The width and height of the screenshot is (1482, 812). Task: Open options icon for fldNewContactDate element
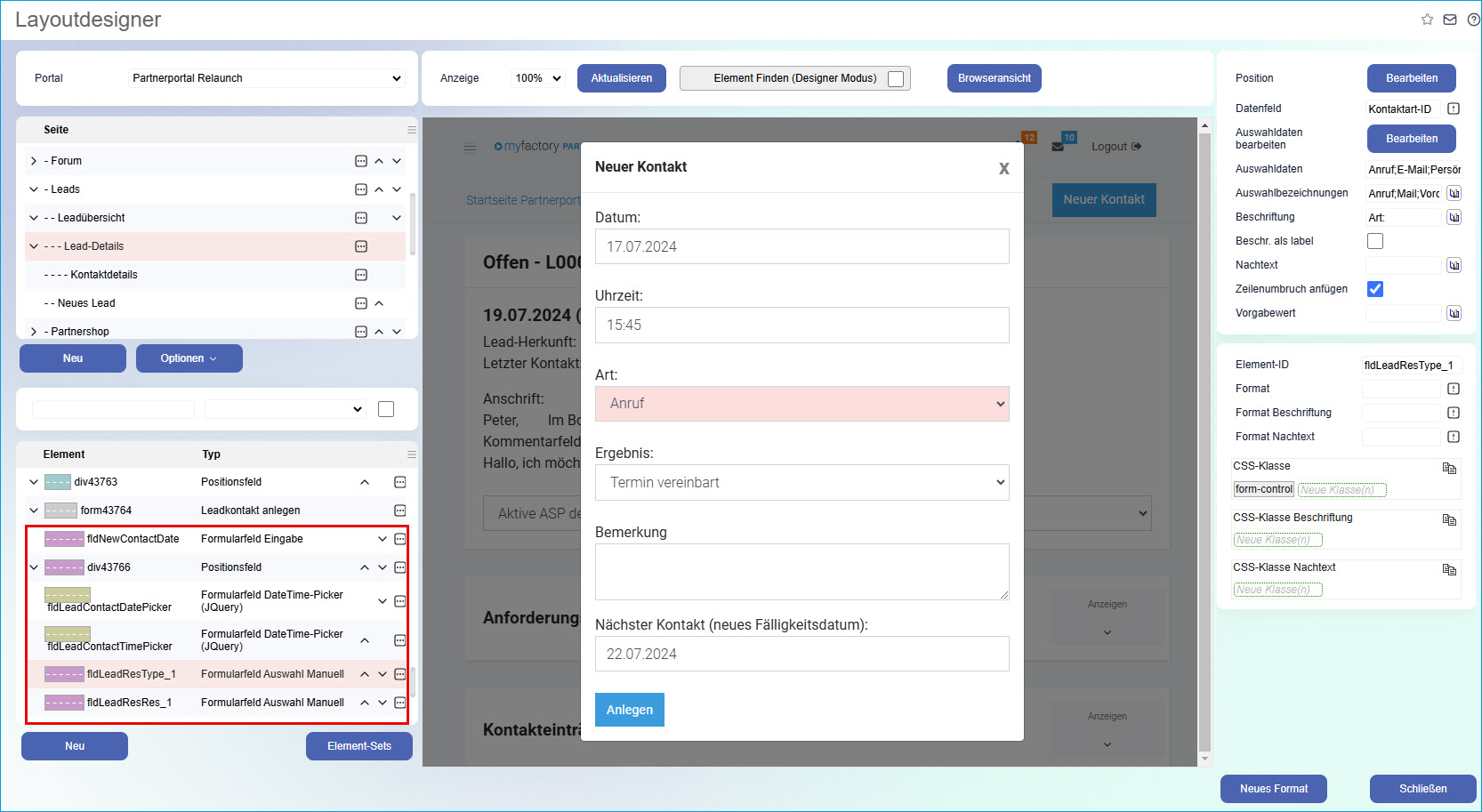(x=400, y=539)
